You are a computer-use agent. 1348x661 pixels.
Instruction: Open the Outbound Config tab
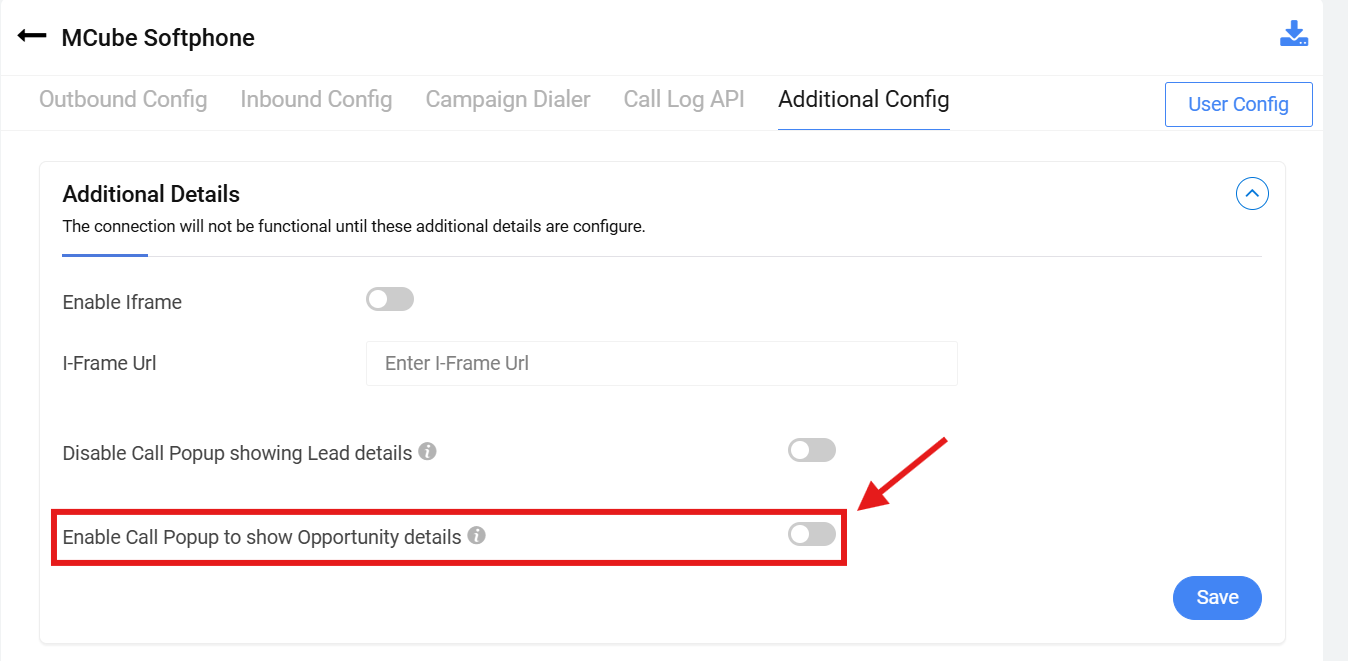(x=123, y=100)
